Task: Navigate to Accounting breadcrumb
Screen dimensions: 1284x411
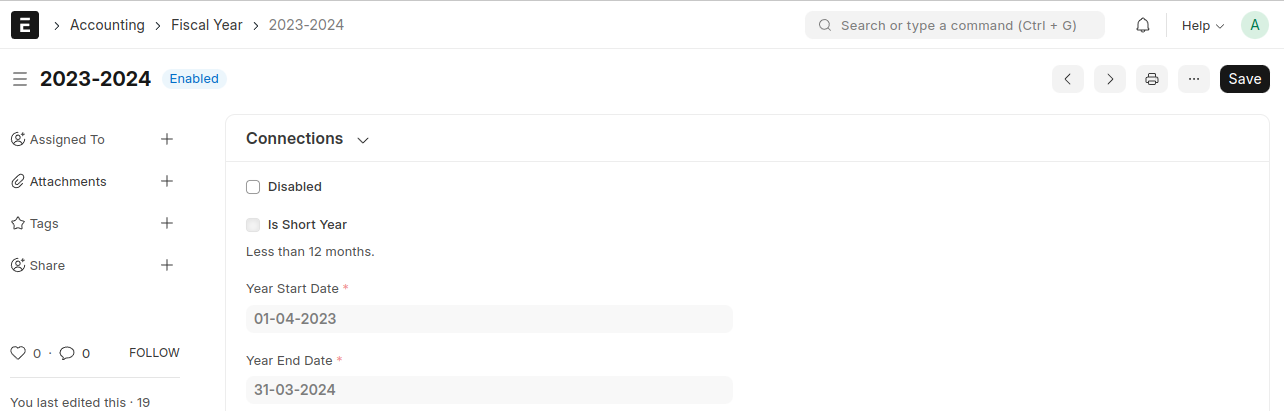Action: pyautogui.click(x=107, y=25)
